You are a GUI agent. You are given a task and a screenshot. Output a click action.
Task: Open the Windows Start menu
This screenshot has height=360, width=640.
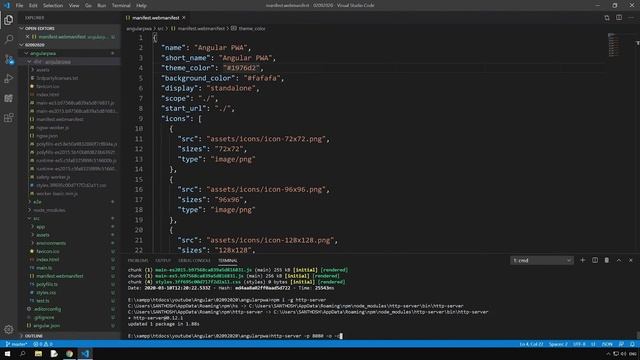(7, 353)
